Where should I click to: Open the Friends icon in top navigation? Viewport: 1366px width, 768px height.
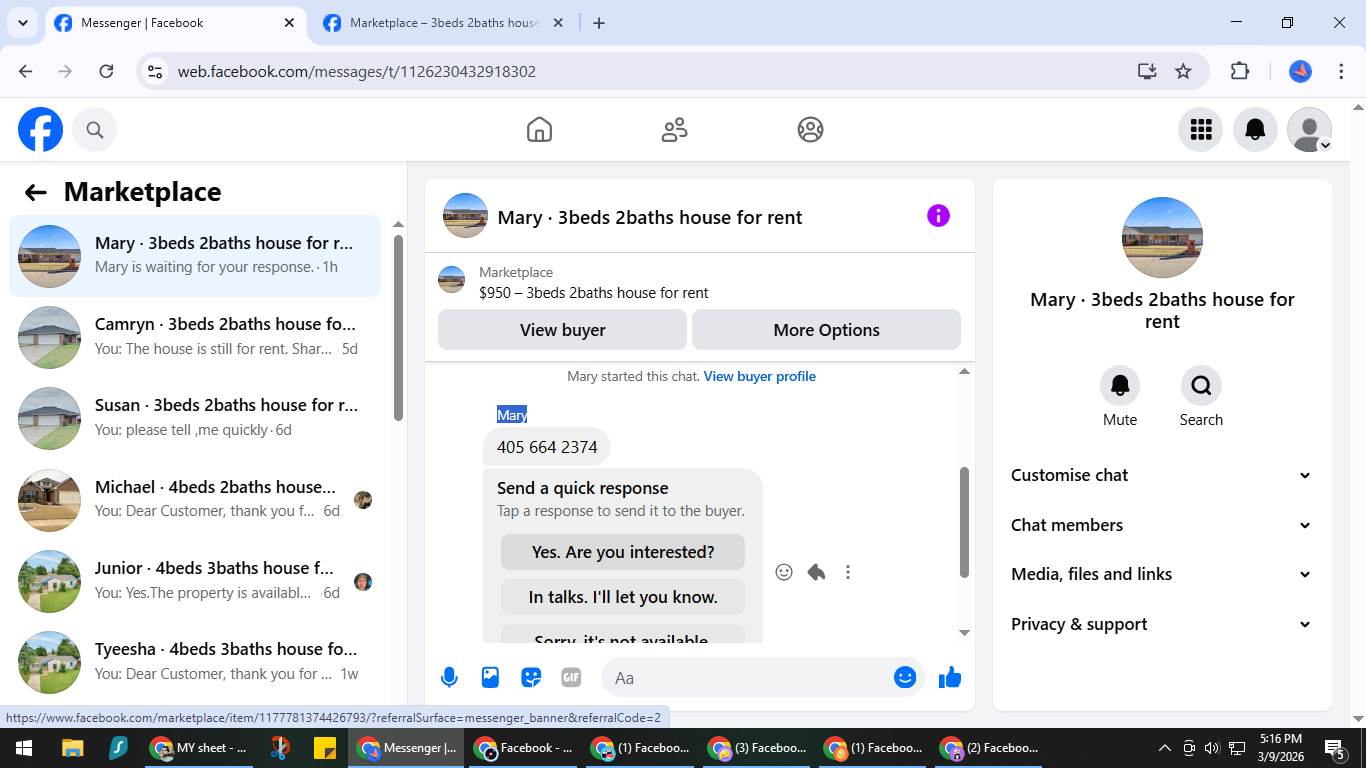[675, 130]
